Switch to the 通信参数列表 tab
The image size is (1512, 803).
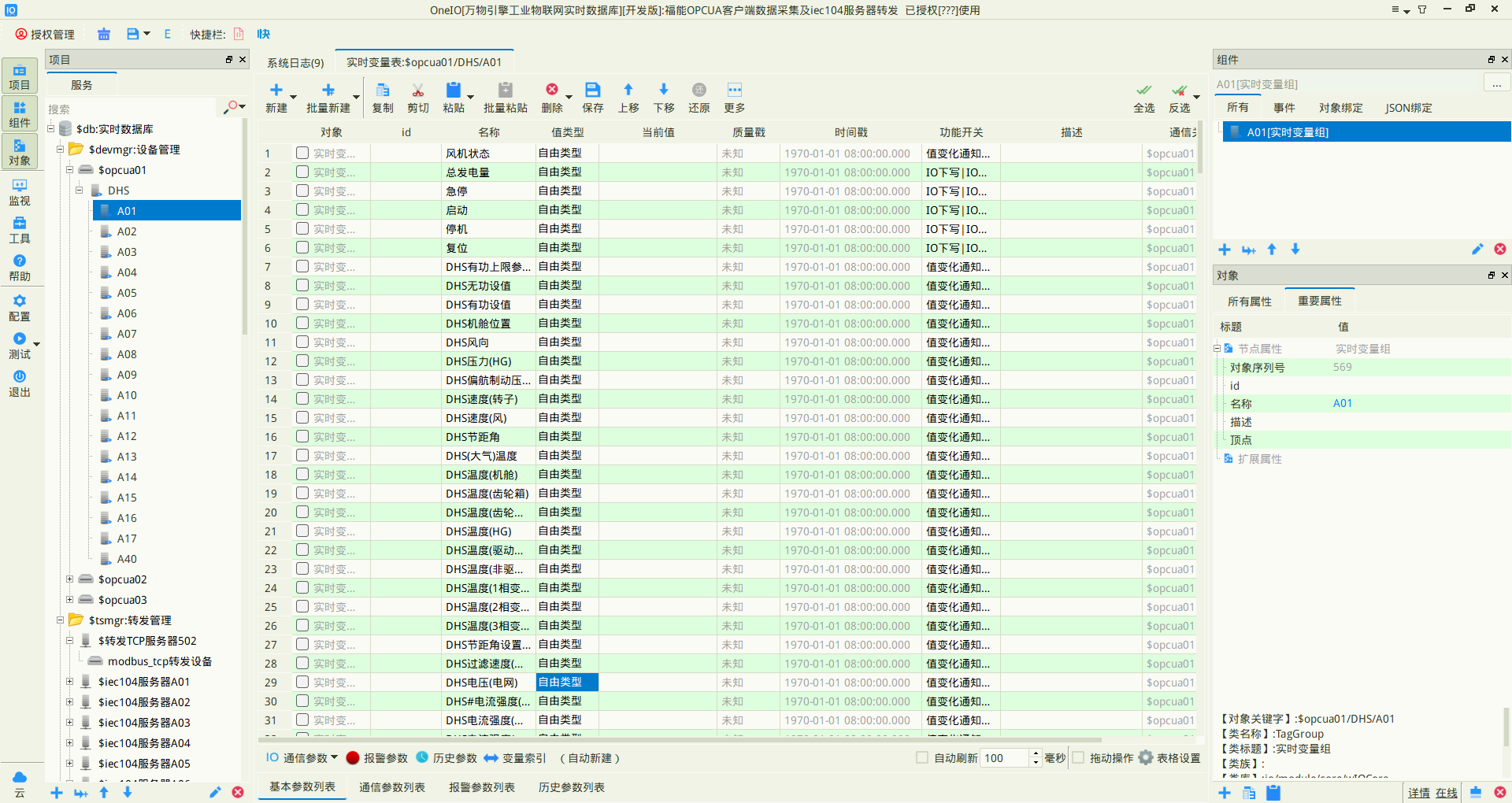[392, 787]
